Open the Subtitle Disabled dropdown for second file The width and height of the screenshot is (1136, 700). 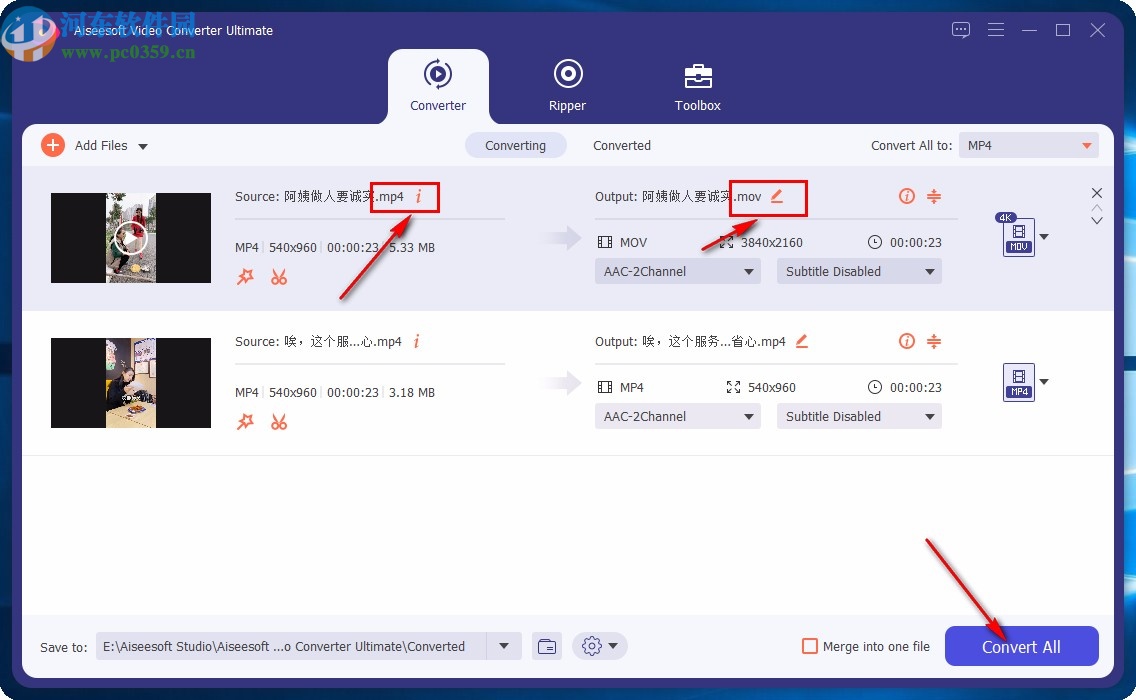point(858,416)
